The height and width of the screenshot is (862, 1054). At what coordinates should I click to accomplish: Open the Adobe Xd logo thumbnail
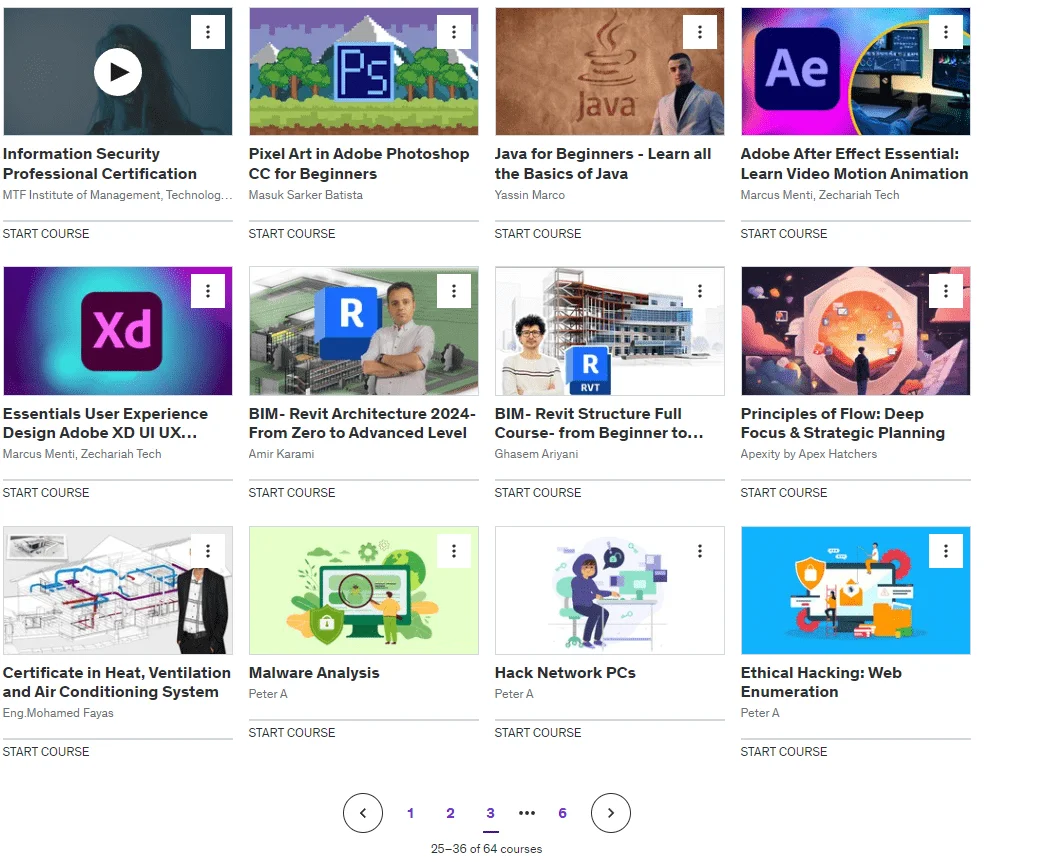pyautogui.click(x=118, y=331)
